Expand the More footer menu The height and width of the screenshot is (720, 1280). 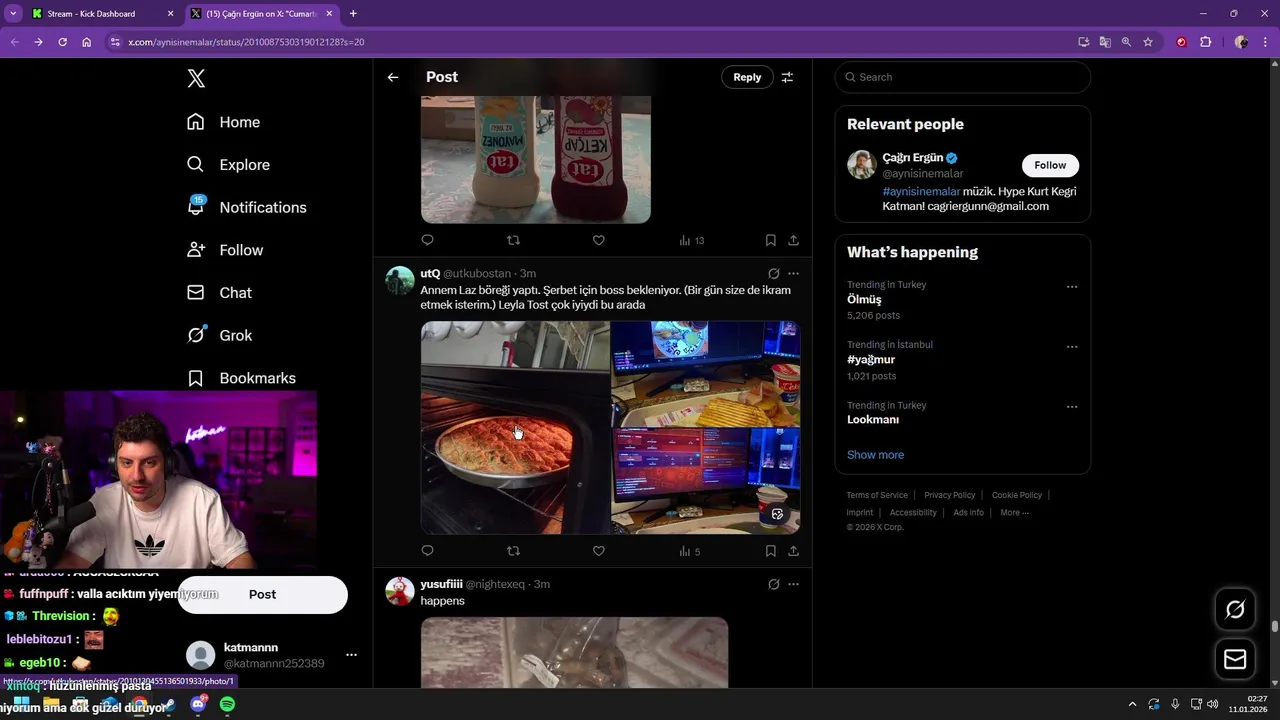[x=1014, y=513]
